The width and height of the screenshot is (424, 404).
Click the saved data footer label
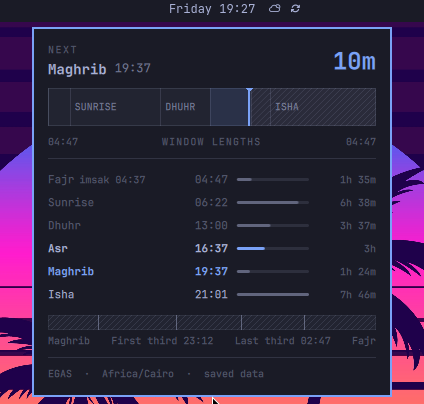click(x=234, y=374)
